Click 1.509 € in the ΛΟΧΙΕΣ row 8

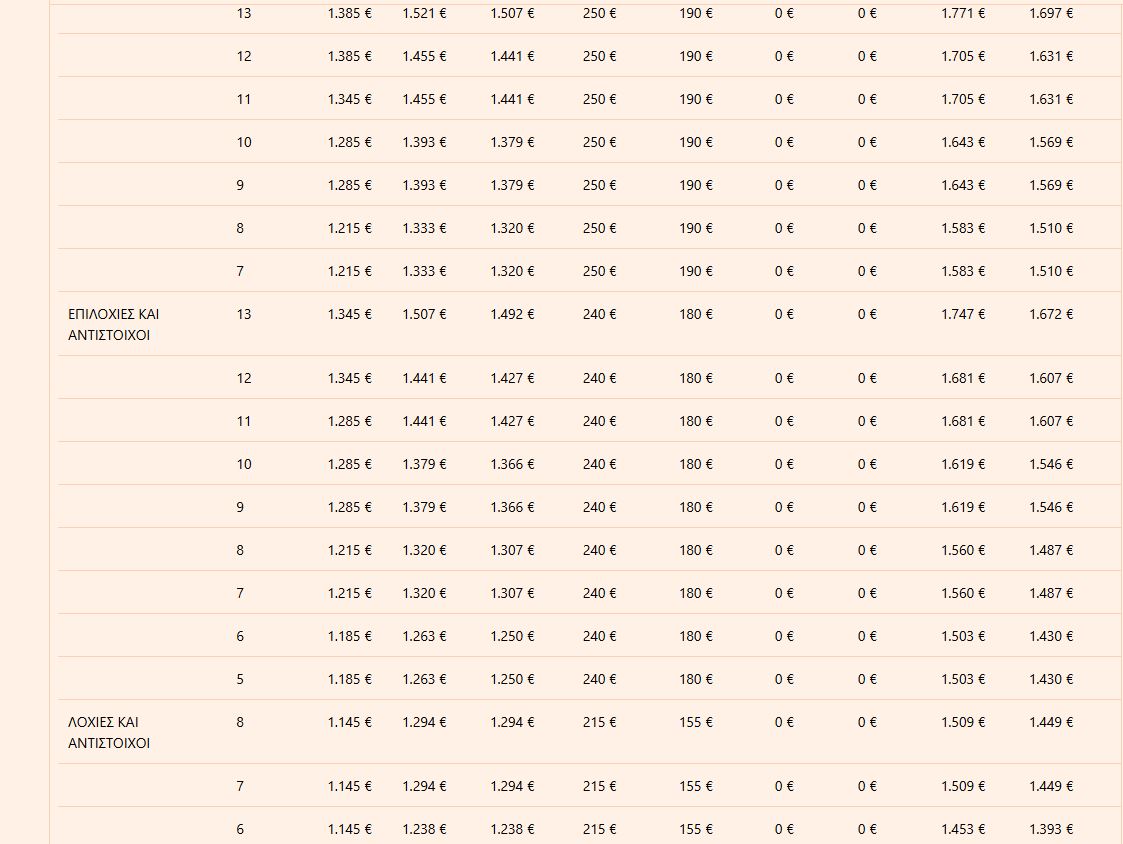click(962, 722)
